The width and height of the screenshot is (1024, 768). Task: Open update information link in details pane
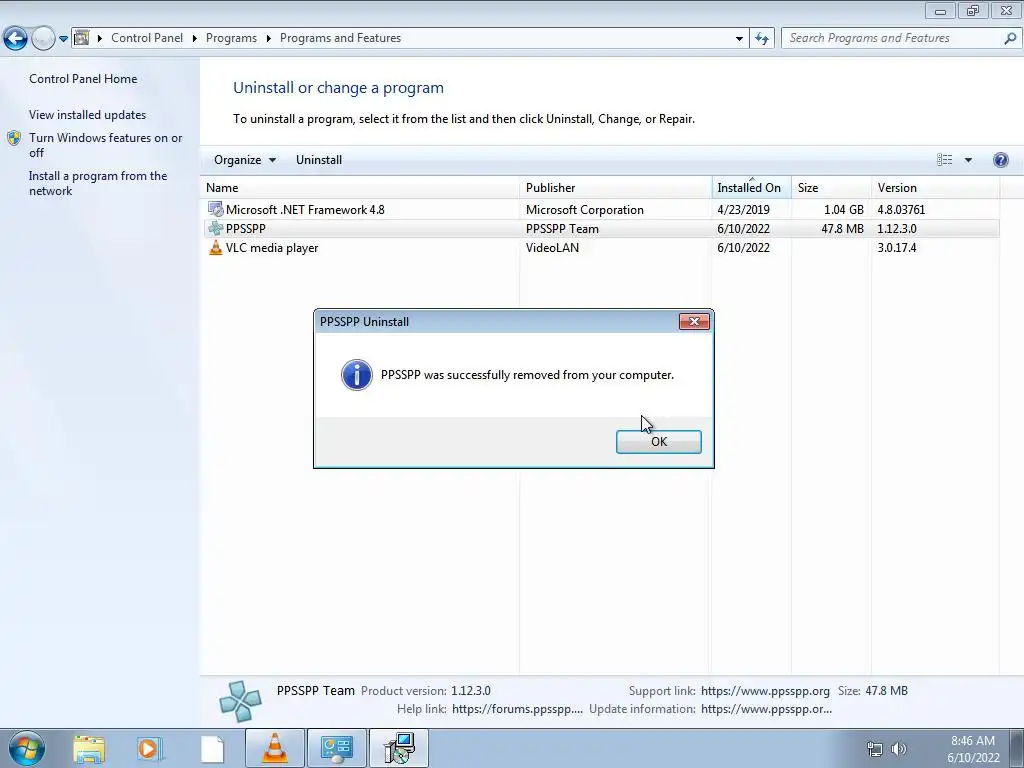click(767, 709)
